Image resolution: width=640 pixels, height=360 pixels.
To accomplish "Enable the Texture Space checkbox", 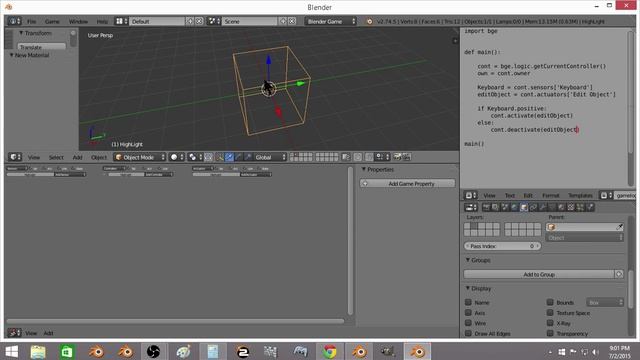I will point(550,313).
